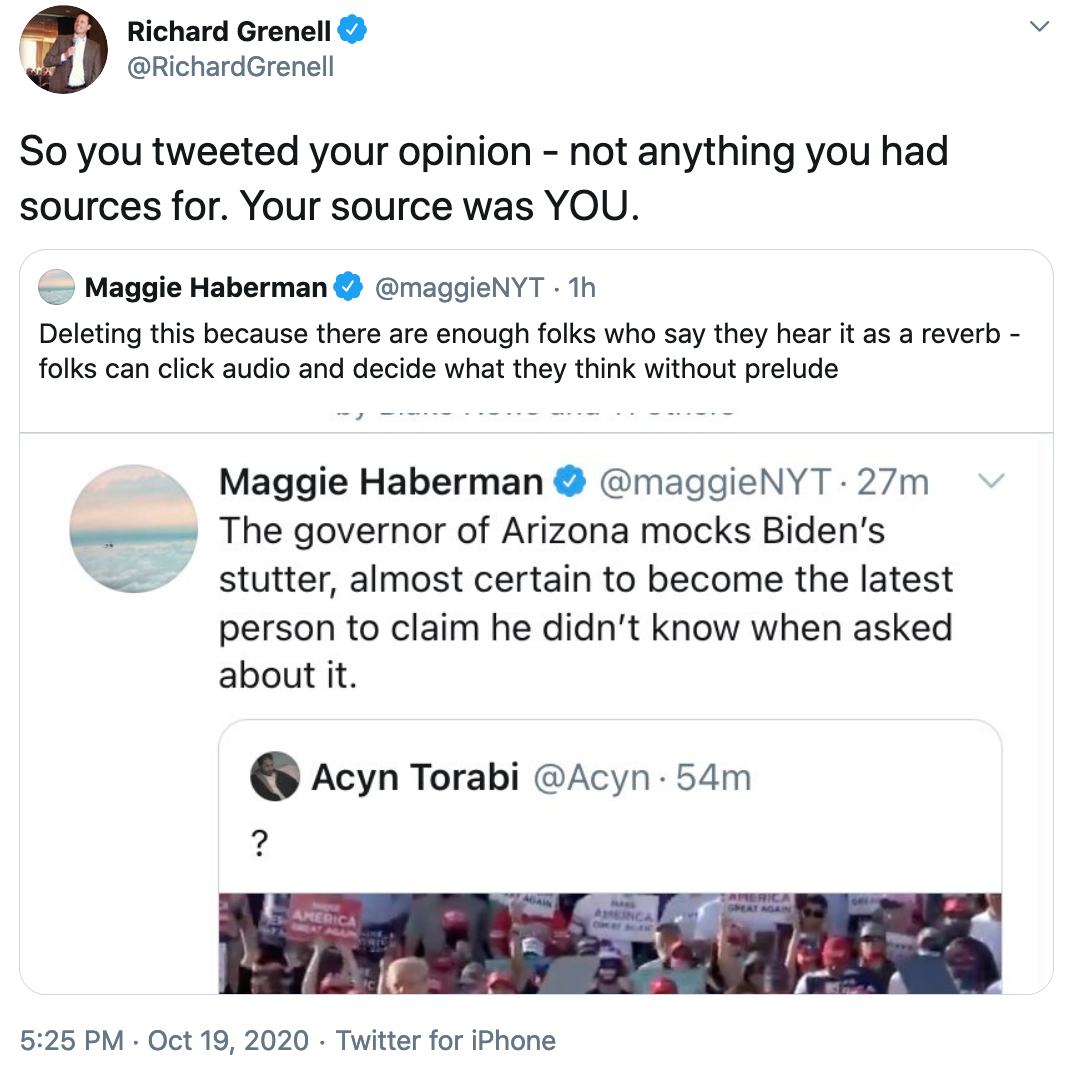1068x1078 pixels.
Task: Click the verified badge before @maggieNYT · 27m
Action: 570,483
